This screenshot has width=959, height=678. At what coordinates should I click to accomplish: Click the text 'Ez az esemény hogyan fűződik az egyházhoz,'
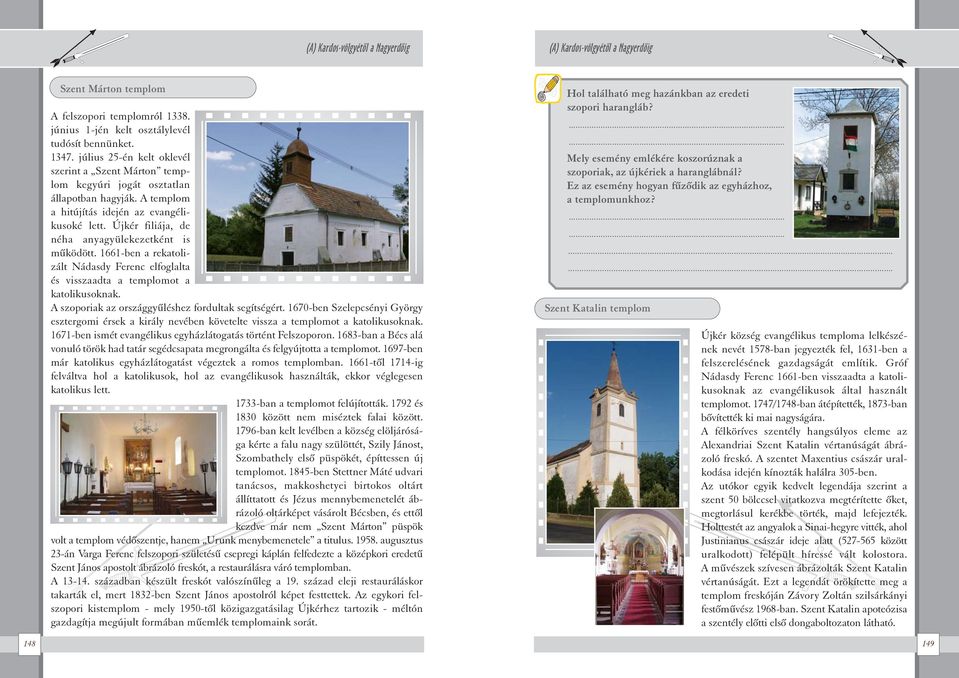[669, 186]
